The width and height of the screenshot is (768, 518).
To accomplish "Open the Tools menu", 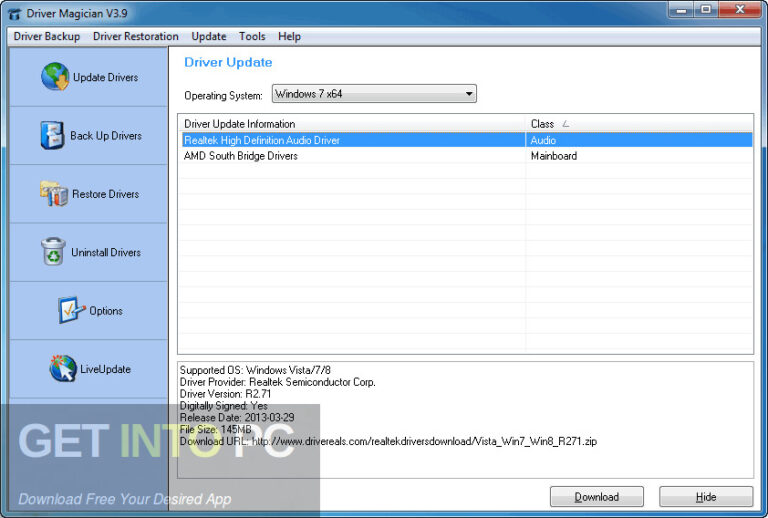I will point(252,36).
